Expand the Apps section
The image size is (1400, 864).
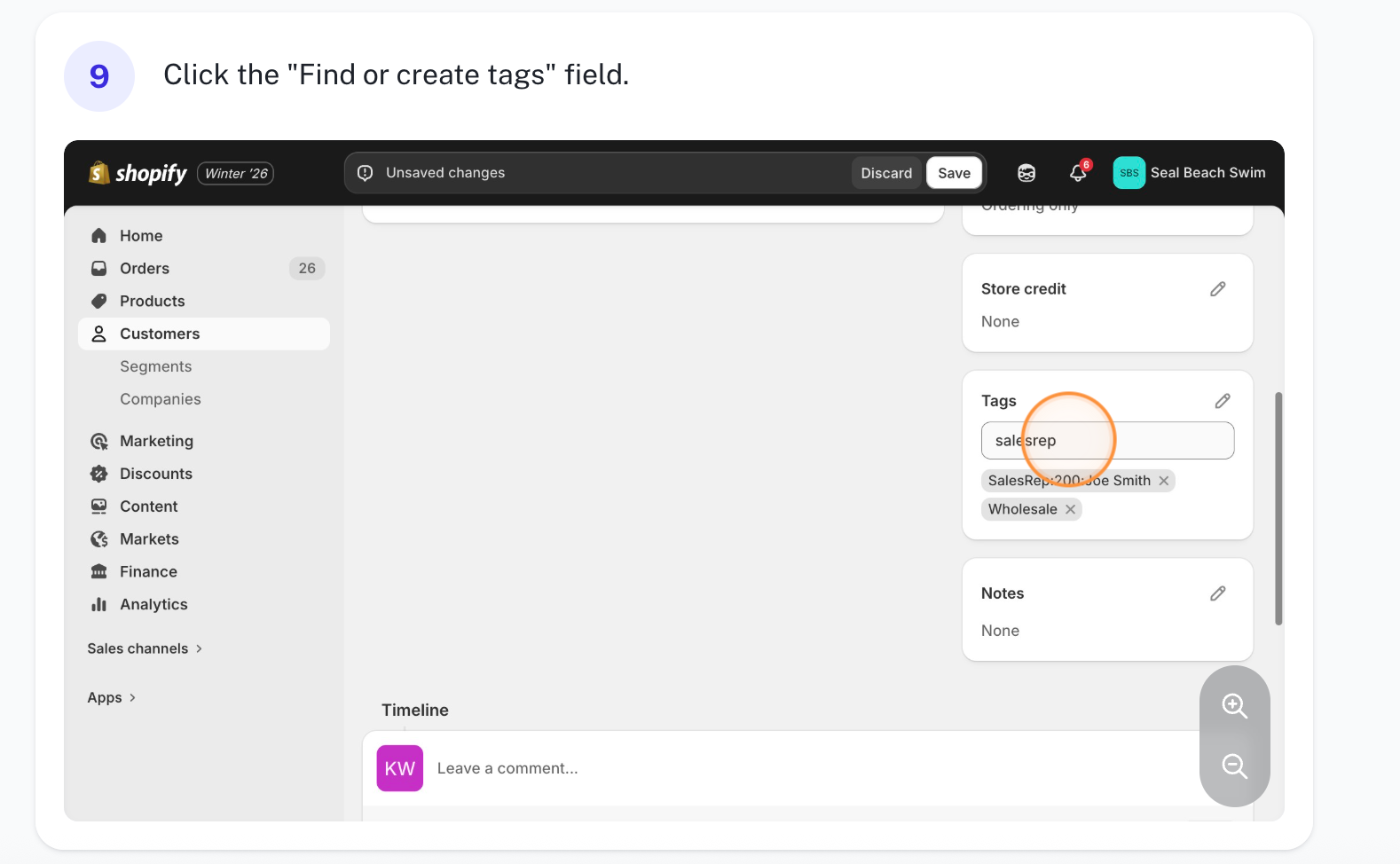(x=112, y=697)
